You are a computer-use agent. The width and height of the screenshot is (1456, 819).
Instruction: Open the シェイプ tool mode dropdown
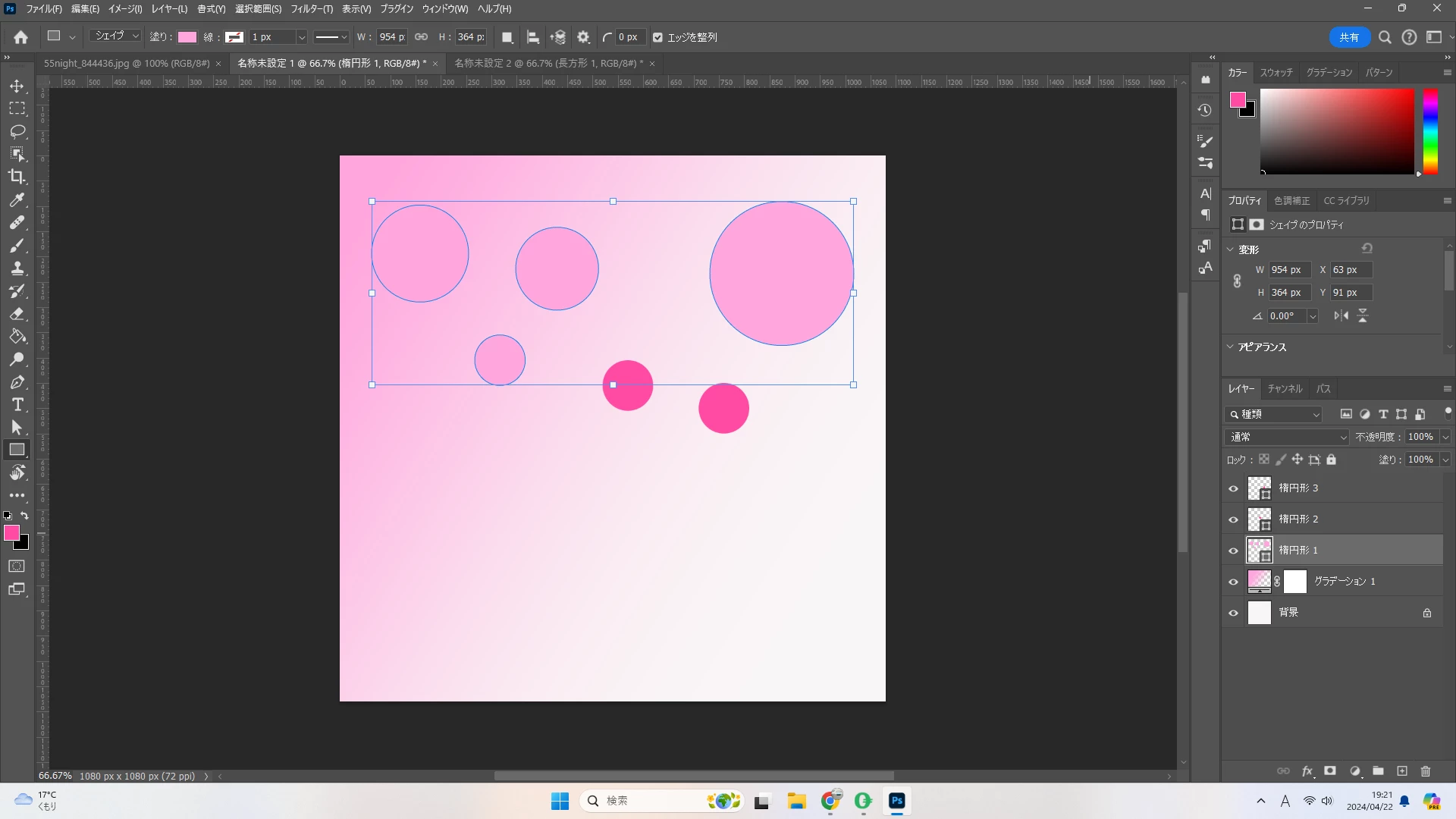116,36
